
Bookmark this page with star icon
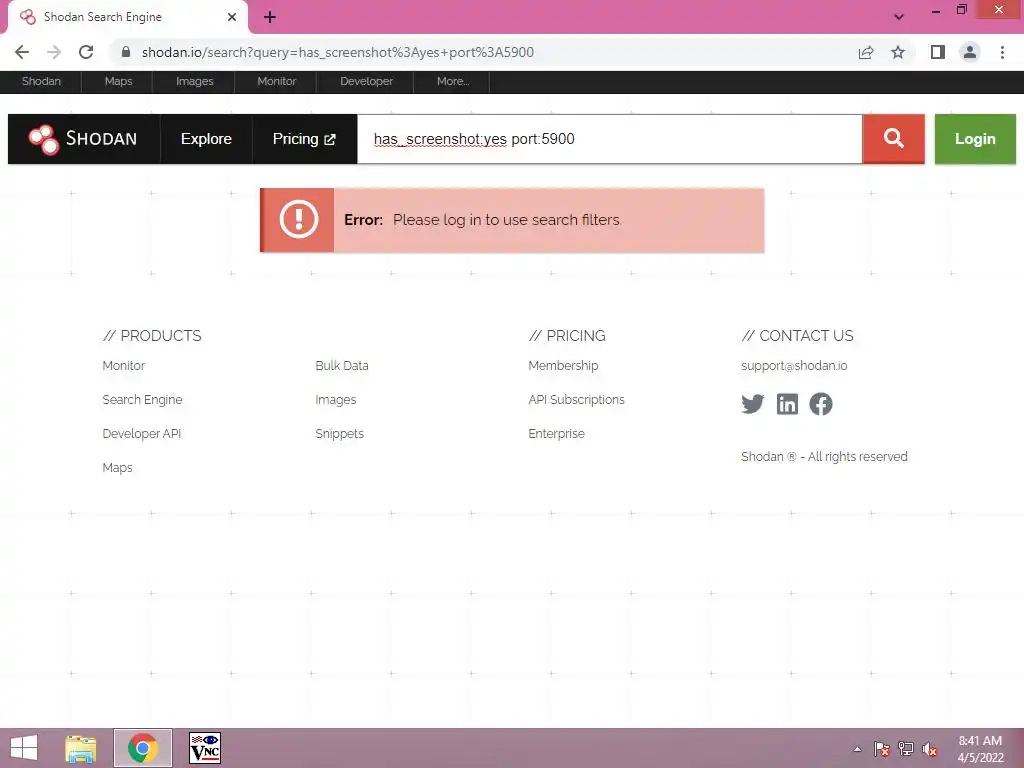(898, 52)
